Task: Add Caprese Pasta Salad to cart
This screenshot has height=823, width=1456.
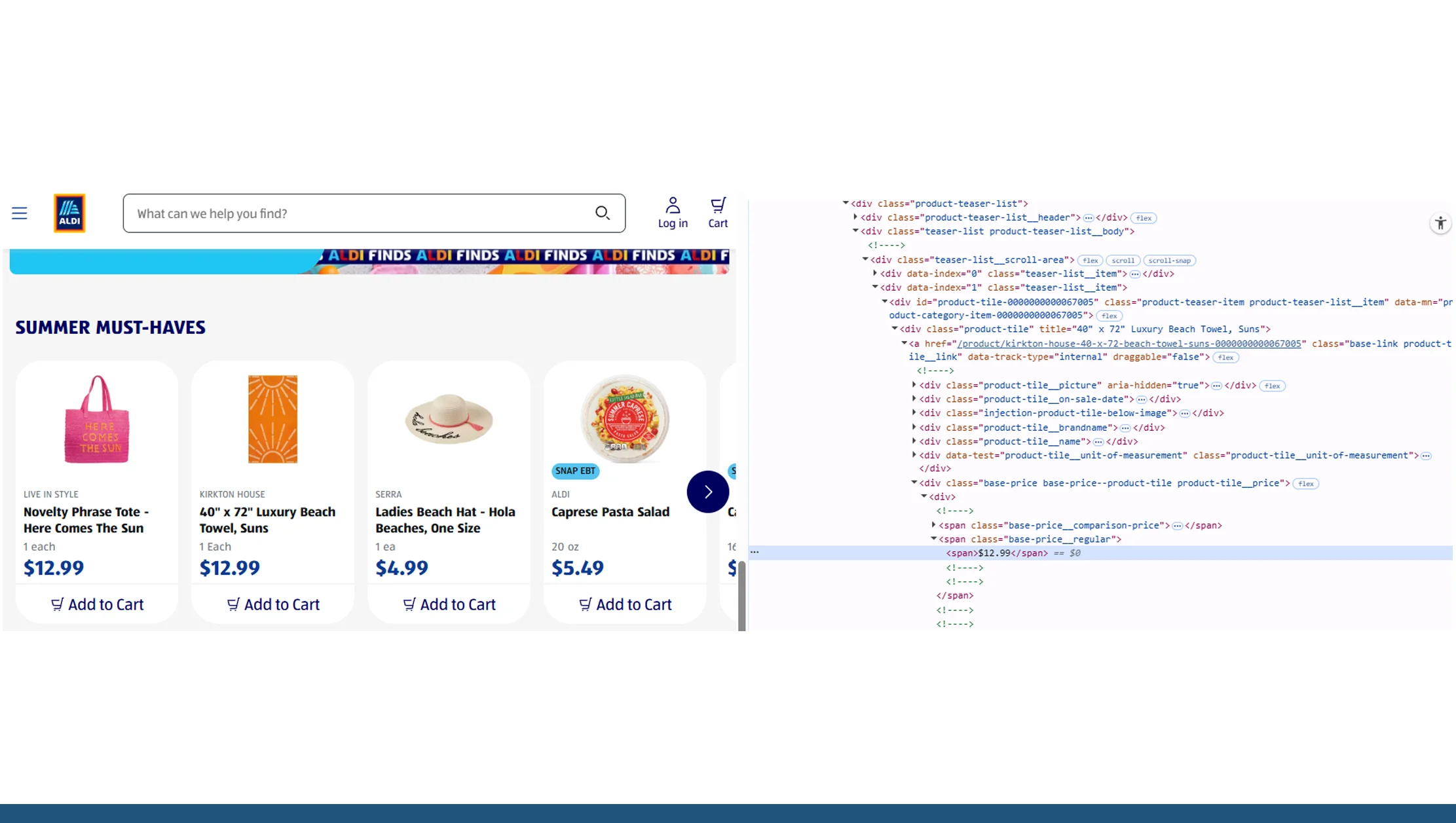Action: [625, 604]
